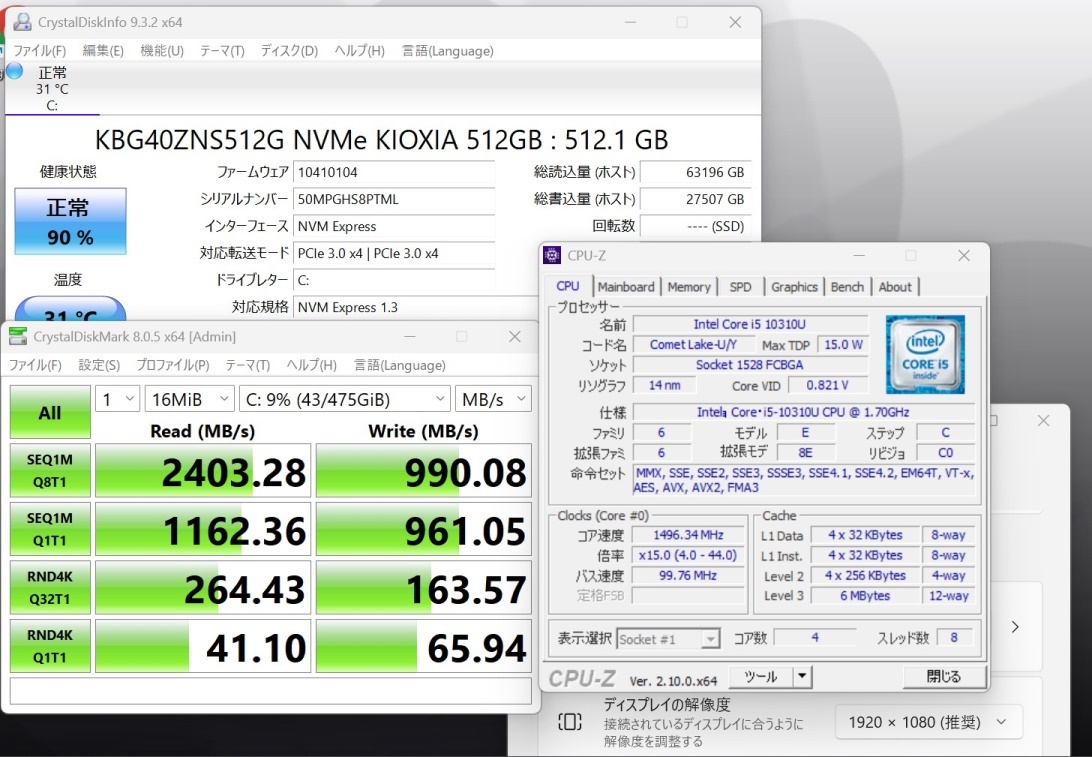Select the blue disk status orb for drive C:
The image size is (1092, 757).
(15, 71)
